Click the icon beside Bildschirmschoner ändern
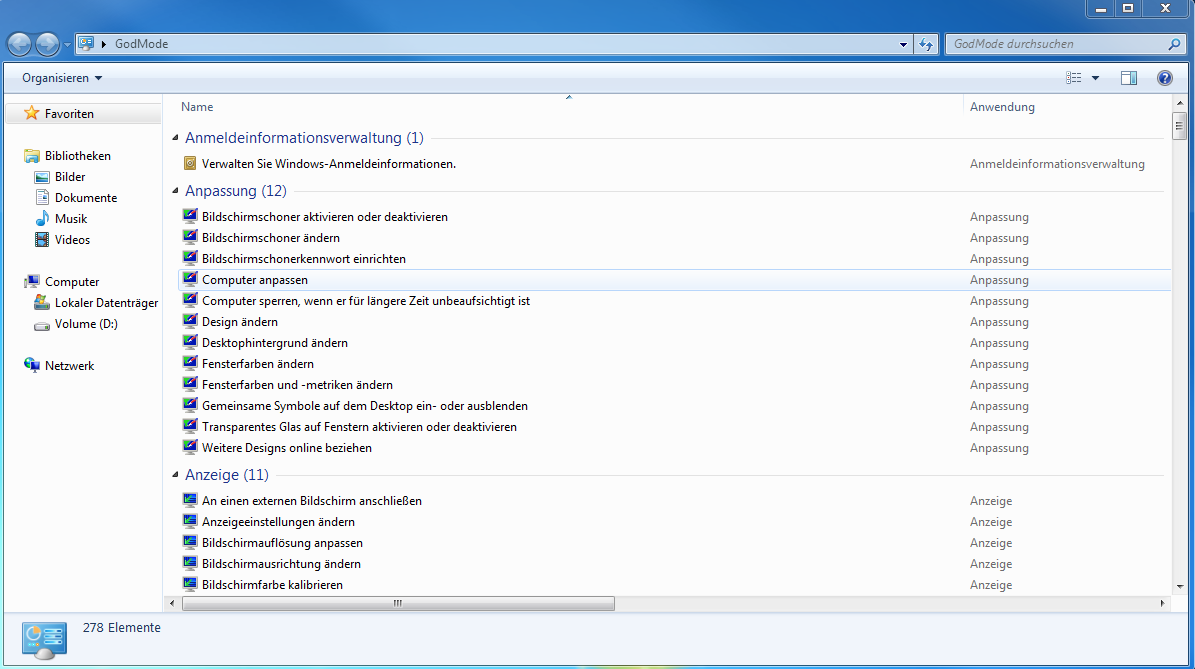The image size is (1195, 669). [x=190, y=237]
